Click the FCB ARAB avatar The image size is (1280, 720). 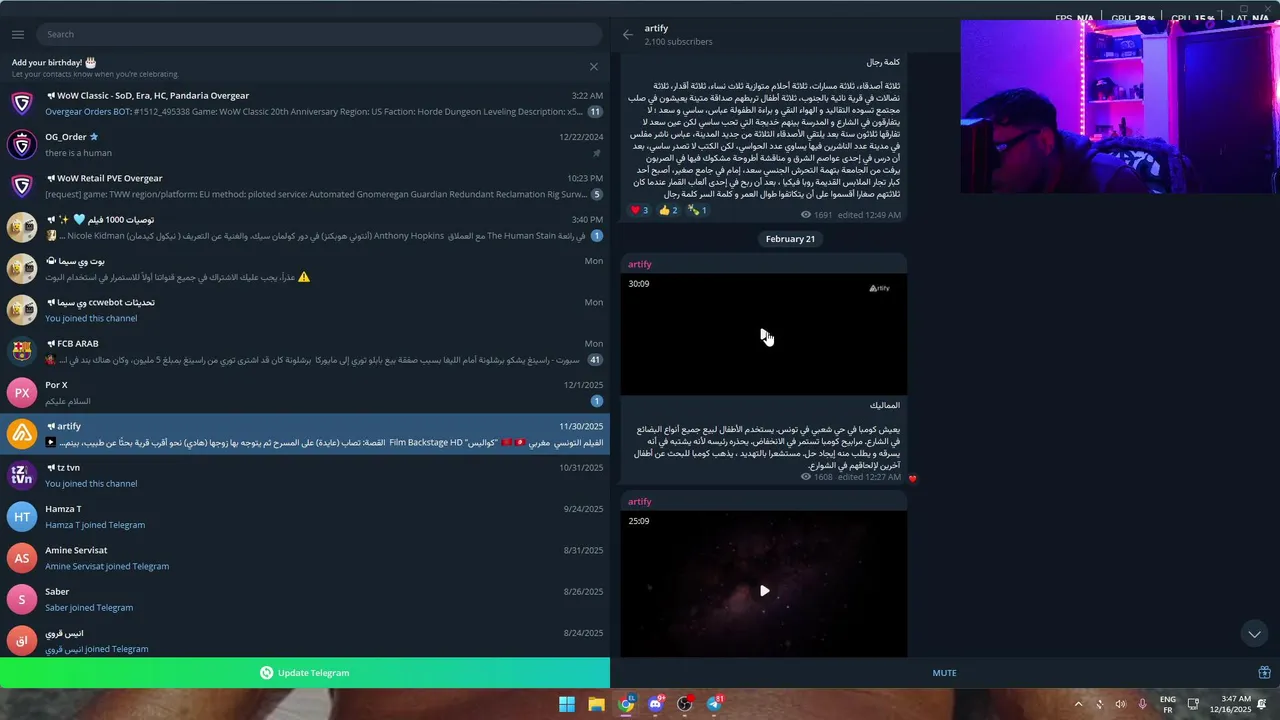click(22, 352)
